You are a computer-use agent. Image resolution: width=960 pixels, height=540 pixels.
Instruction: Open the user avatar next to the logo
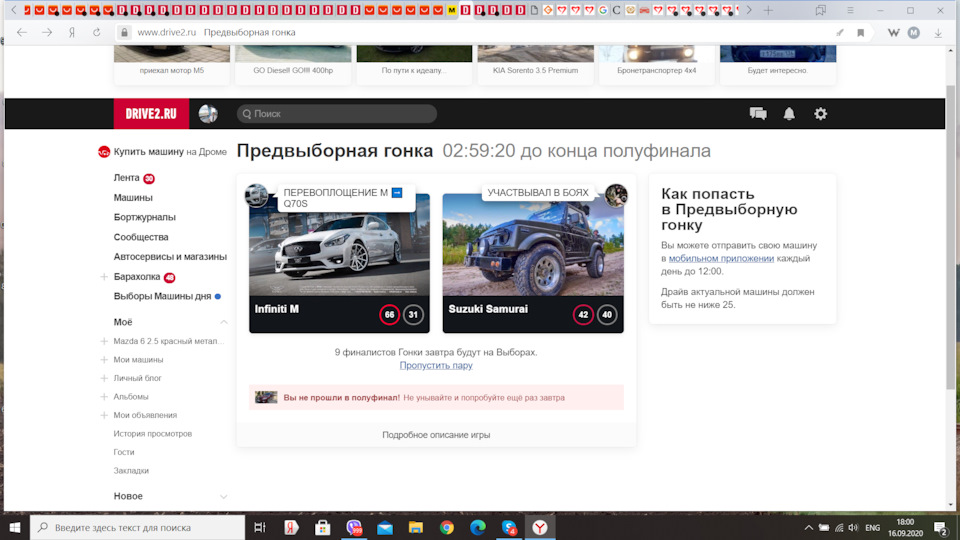[x=208, y=114]
